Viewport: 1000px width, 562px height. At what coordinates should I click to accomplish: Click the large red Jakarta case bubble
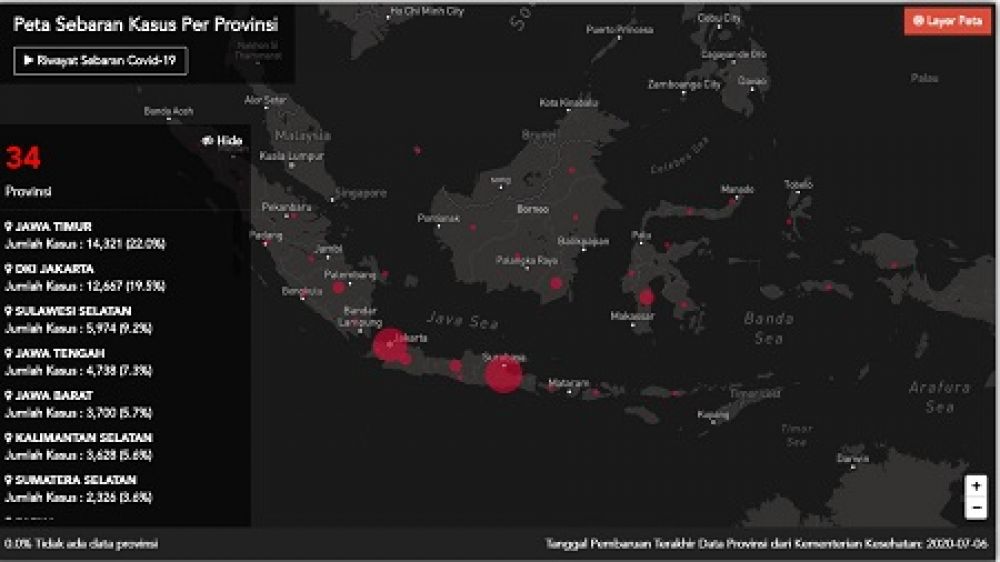tap(389, 345)
